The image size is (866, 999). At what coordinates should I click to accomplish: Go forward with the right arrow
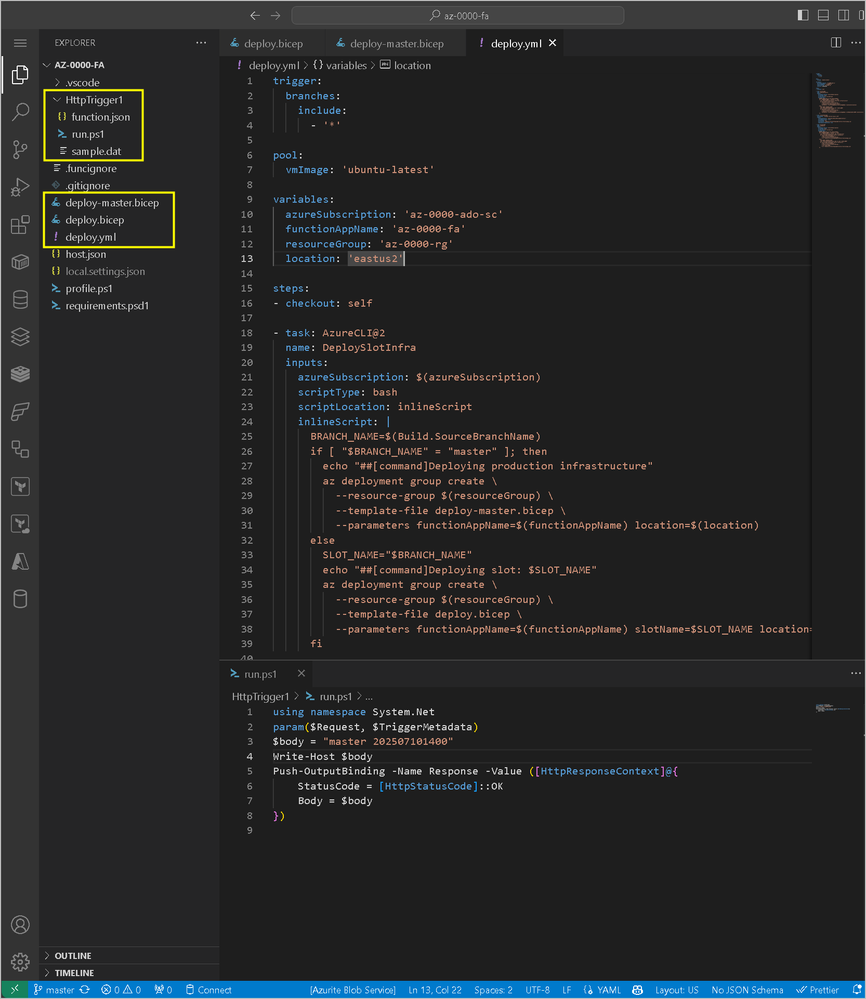tap(275, 15)
